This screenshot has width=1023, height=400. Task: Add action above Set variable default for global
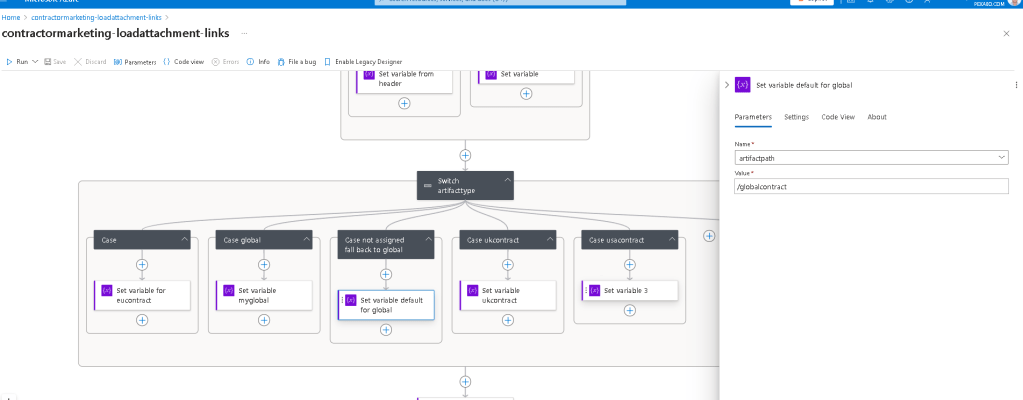tap(386, 275)
